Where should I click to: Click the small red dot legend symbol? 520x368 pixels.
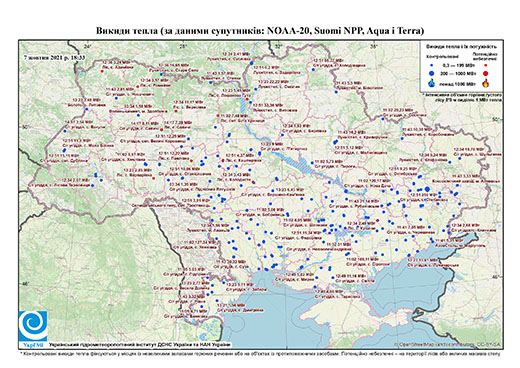pyautogui.click(x=485, y=65)
